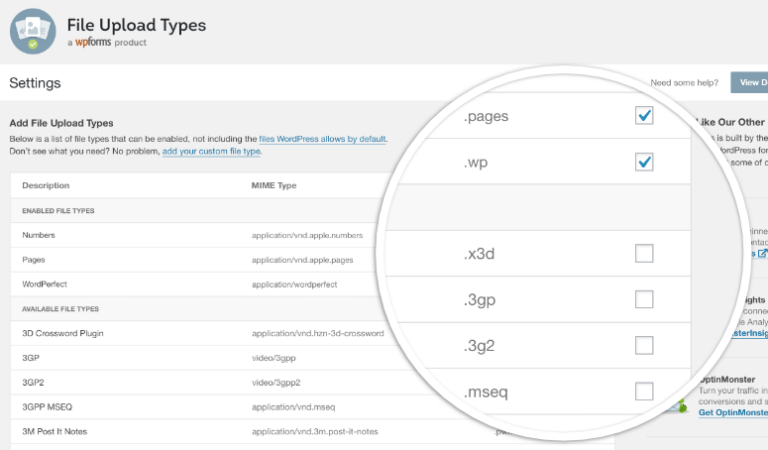Open 'add your custom file type' link
The width and height of the screenshot is (768, 450).
click(211, 151)
